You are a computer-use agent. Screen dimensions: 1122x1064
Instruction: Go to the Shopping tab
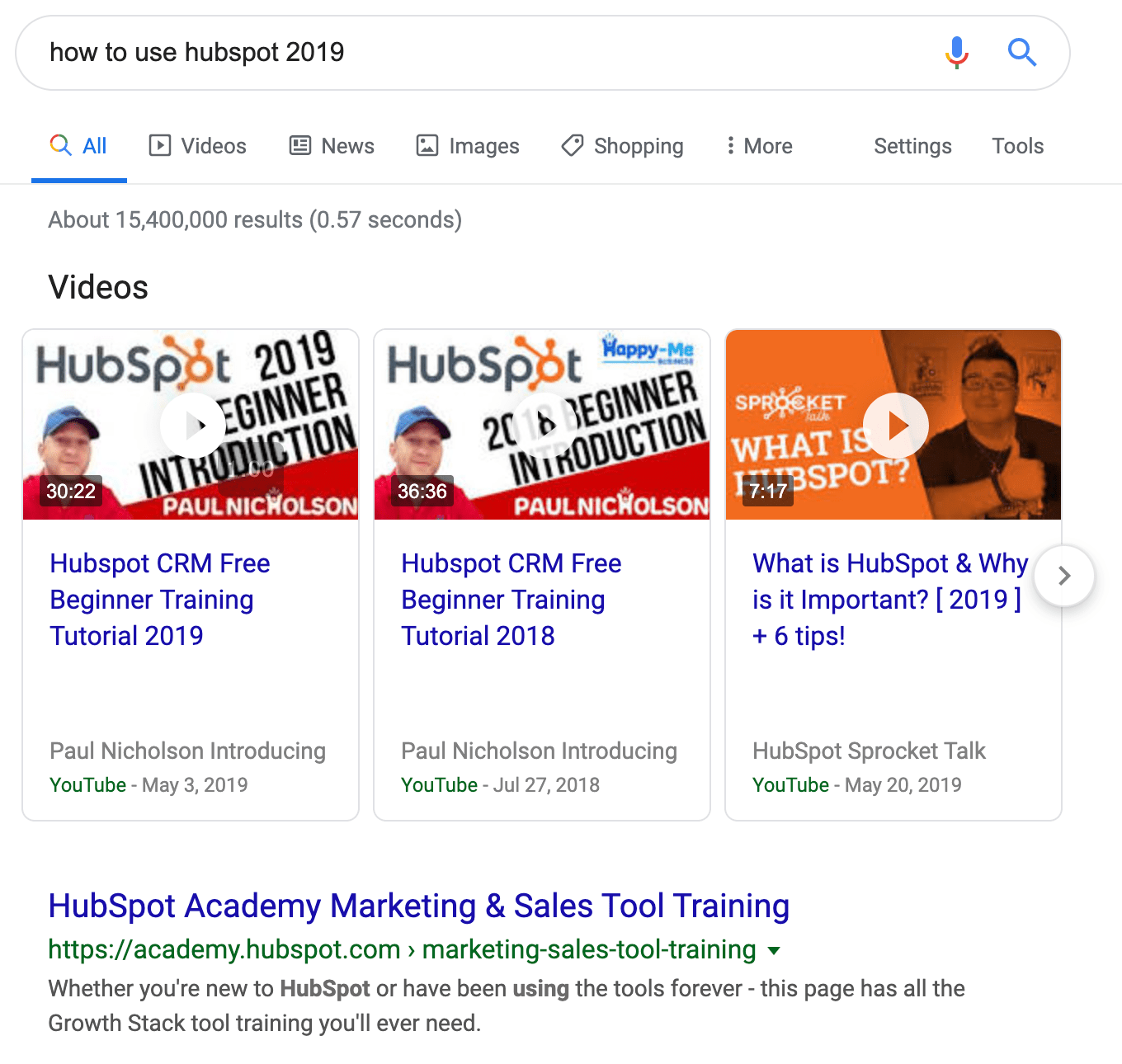point(623,146)
